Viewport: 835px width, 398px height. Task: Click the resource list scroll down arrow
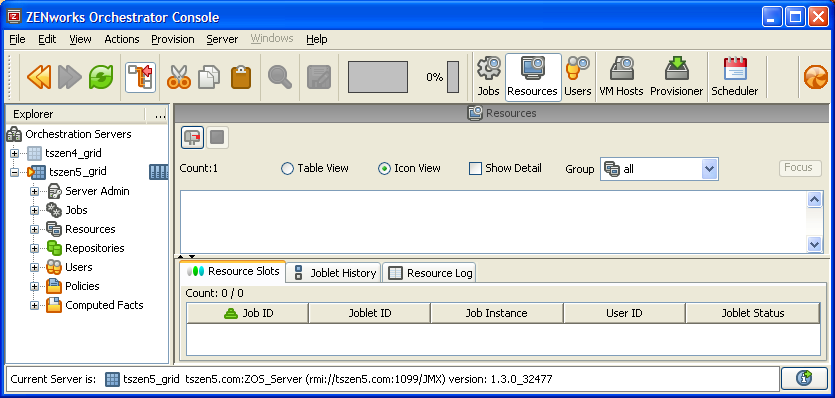coord(815,244)
